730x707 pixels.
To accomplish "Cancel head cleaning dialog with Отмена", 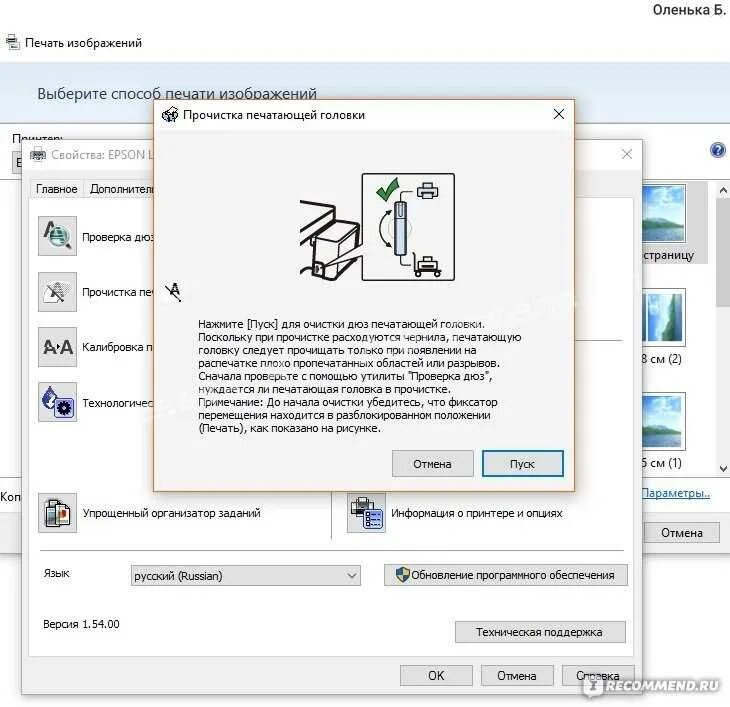I will [432, 464].
